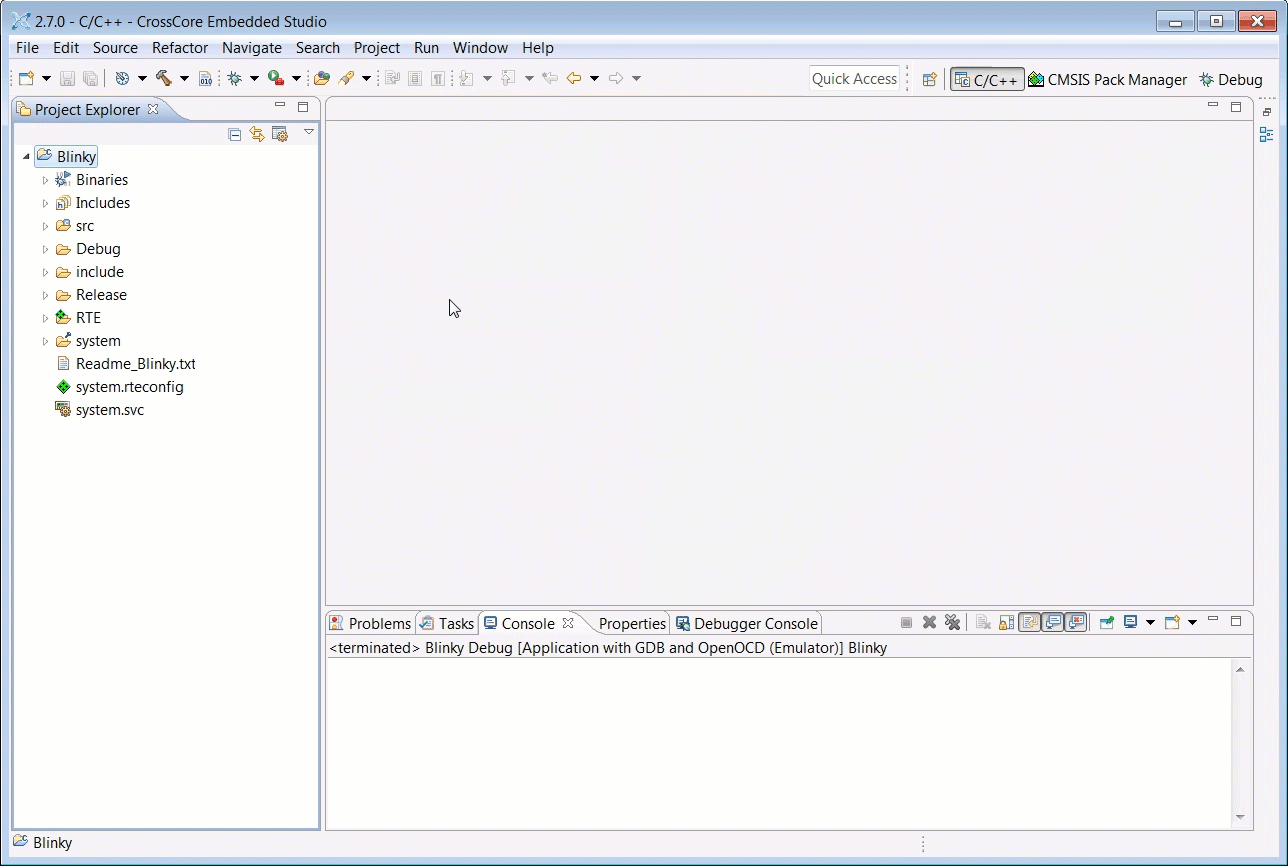Open the New wizard dropdown arrow

point(46,78)
